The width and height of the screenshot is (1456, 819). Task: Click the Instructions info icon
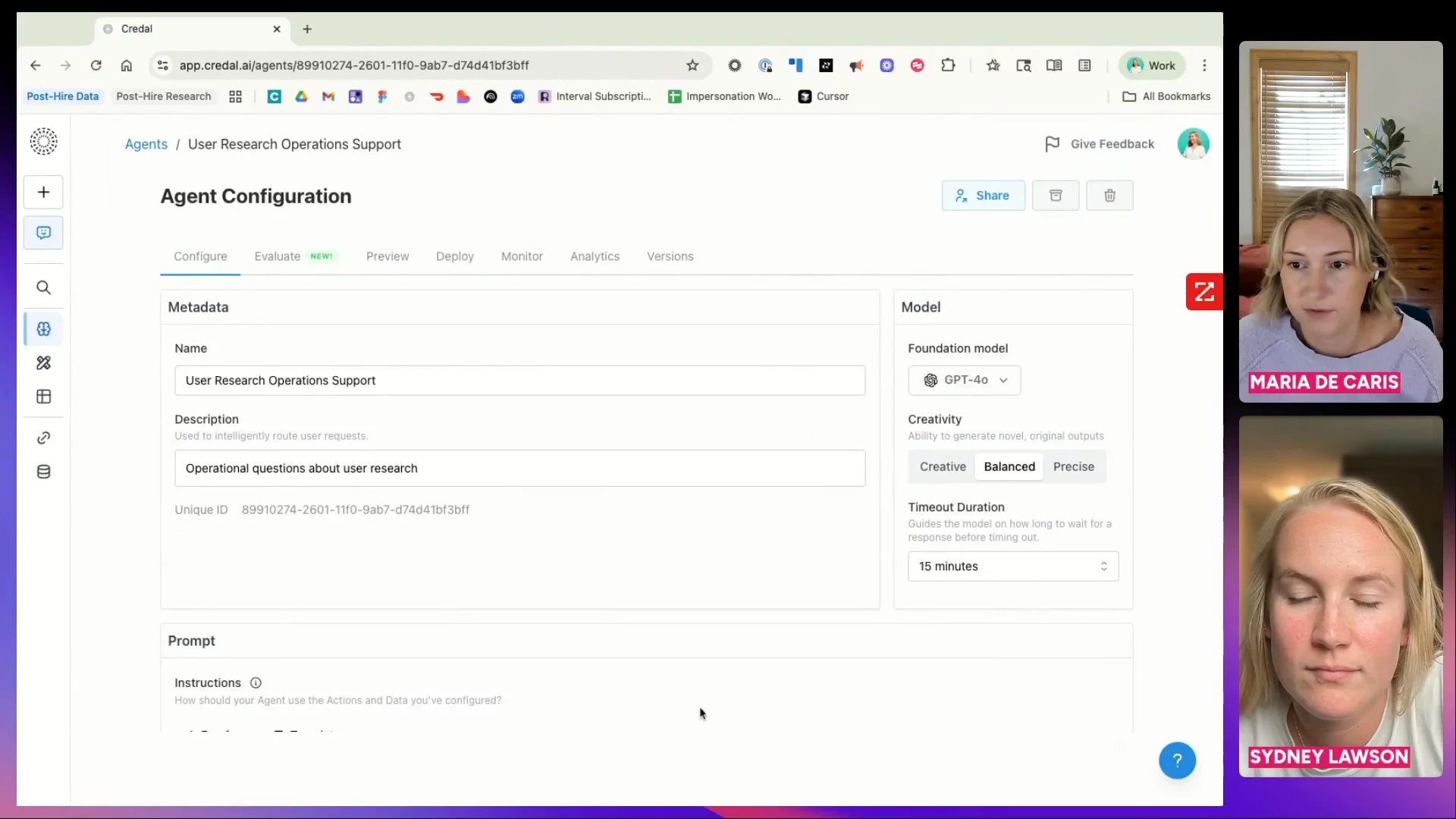[x=256, y=682]
